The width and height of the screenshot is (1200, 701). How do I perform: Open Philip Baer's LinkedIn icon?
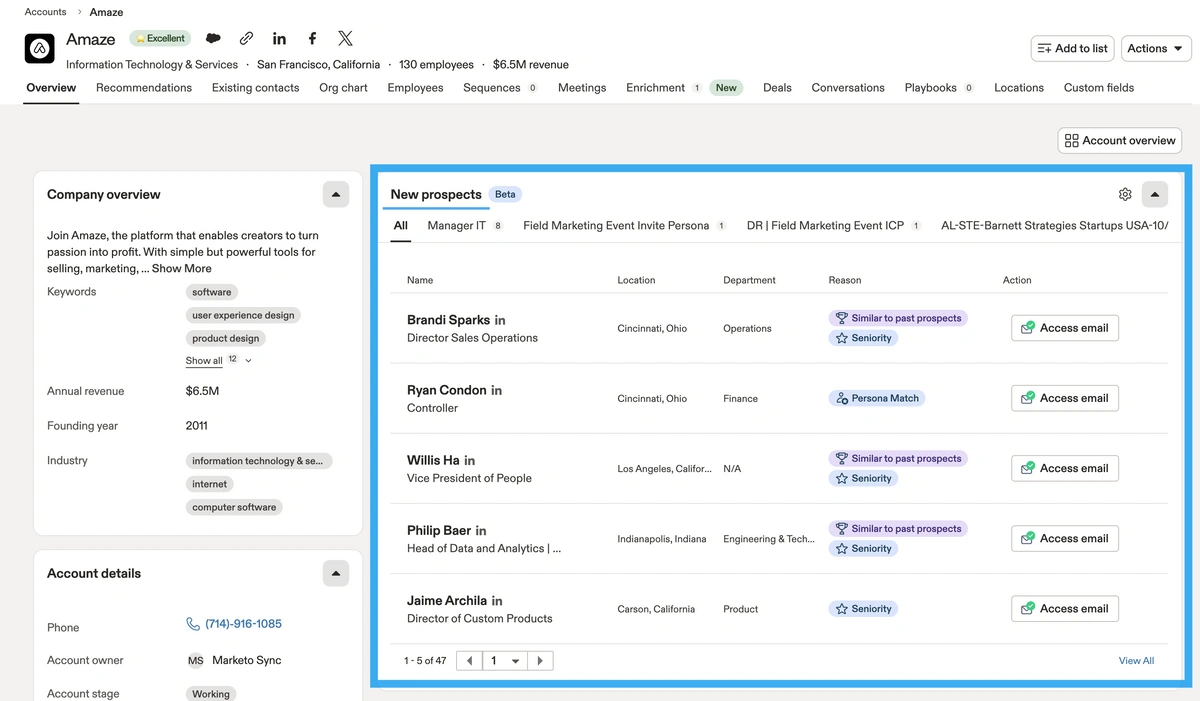coord(480,531)
